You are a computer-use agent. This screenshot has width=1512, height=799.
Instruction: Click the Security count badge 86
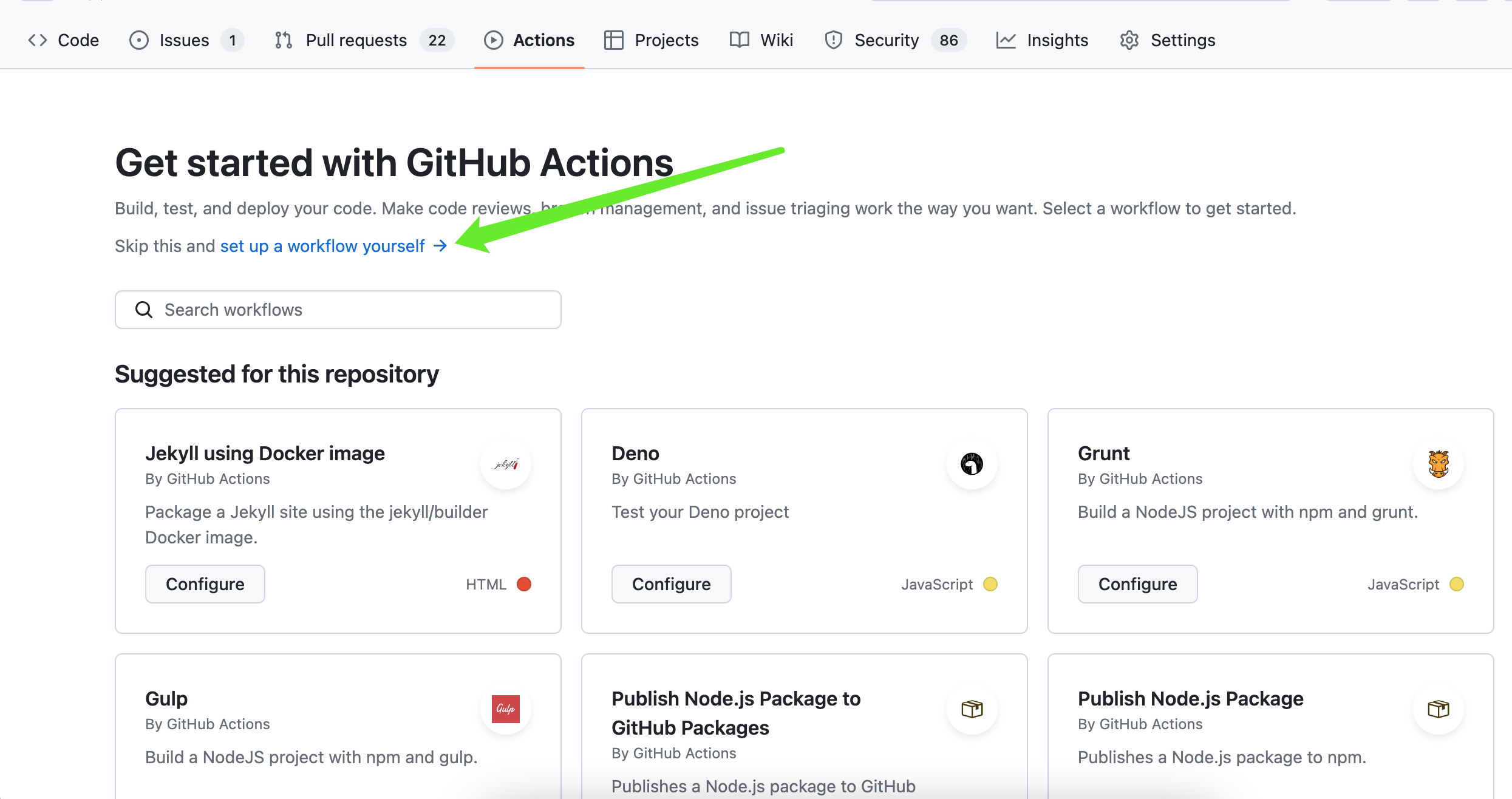click(x=949, y=40)
